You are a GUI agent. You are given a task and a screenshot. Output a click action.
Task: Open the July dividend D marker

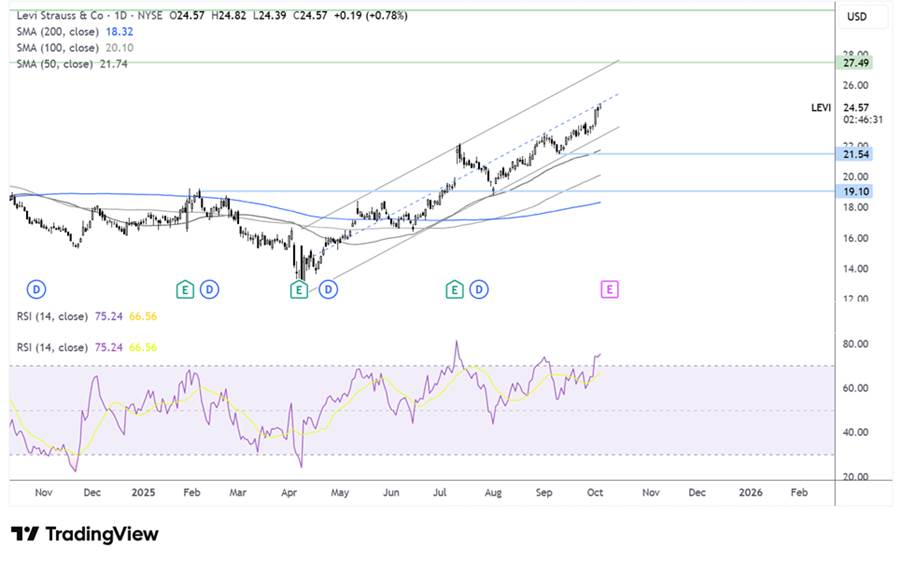(x=479, y=289)
